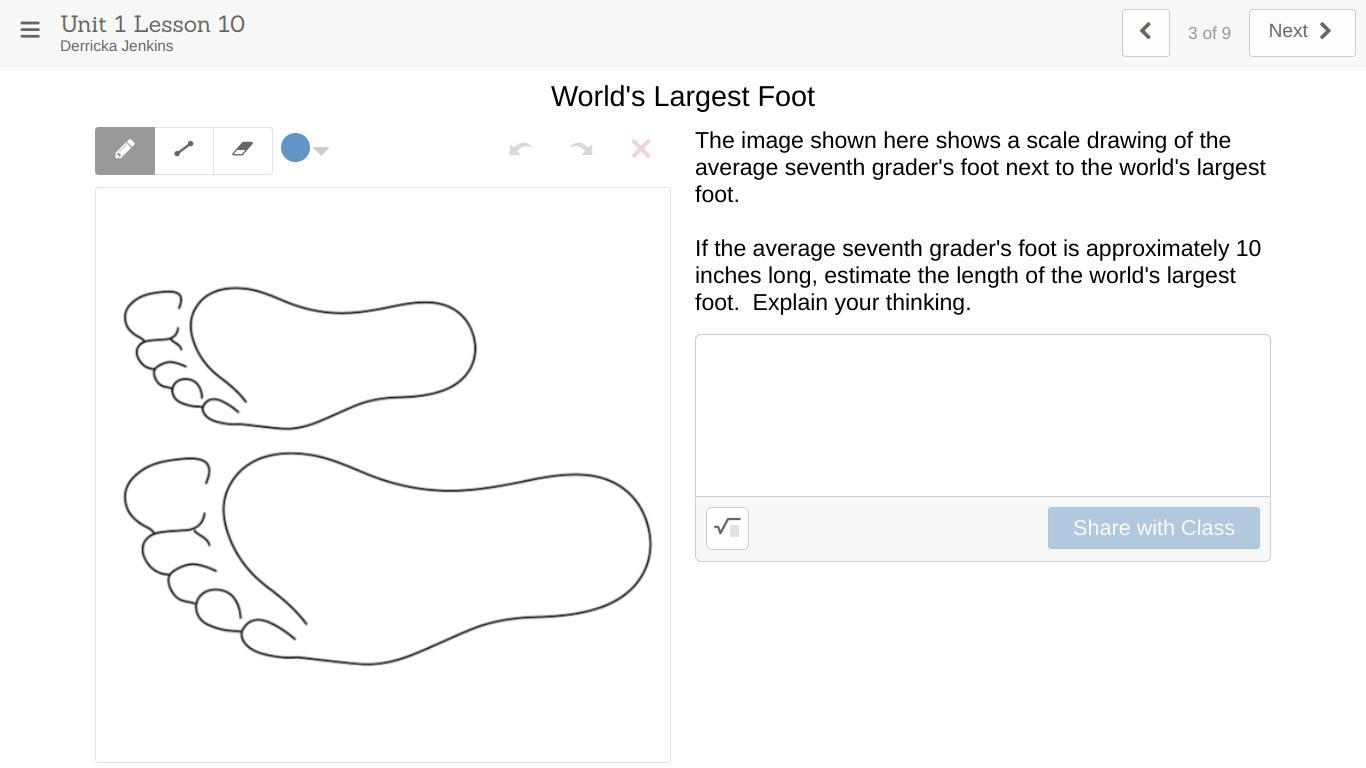Image resolution: width=1366 pixels, height=768 pixels.
Task: Click Share with Class
Action: [x=1153, y=528]
